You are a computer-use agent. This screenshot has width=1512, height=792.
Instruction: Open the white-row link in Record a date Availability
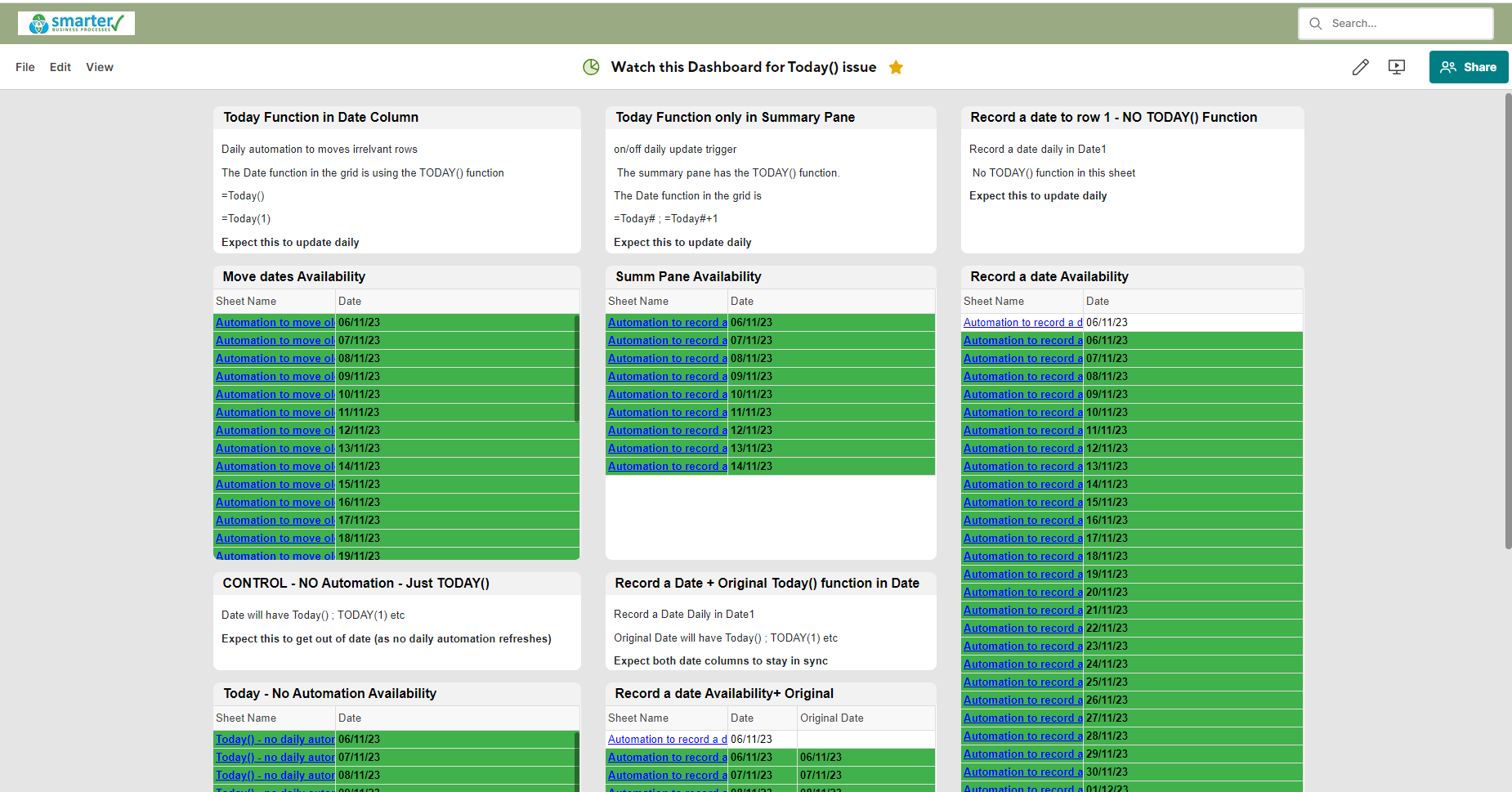1022,323
